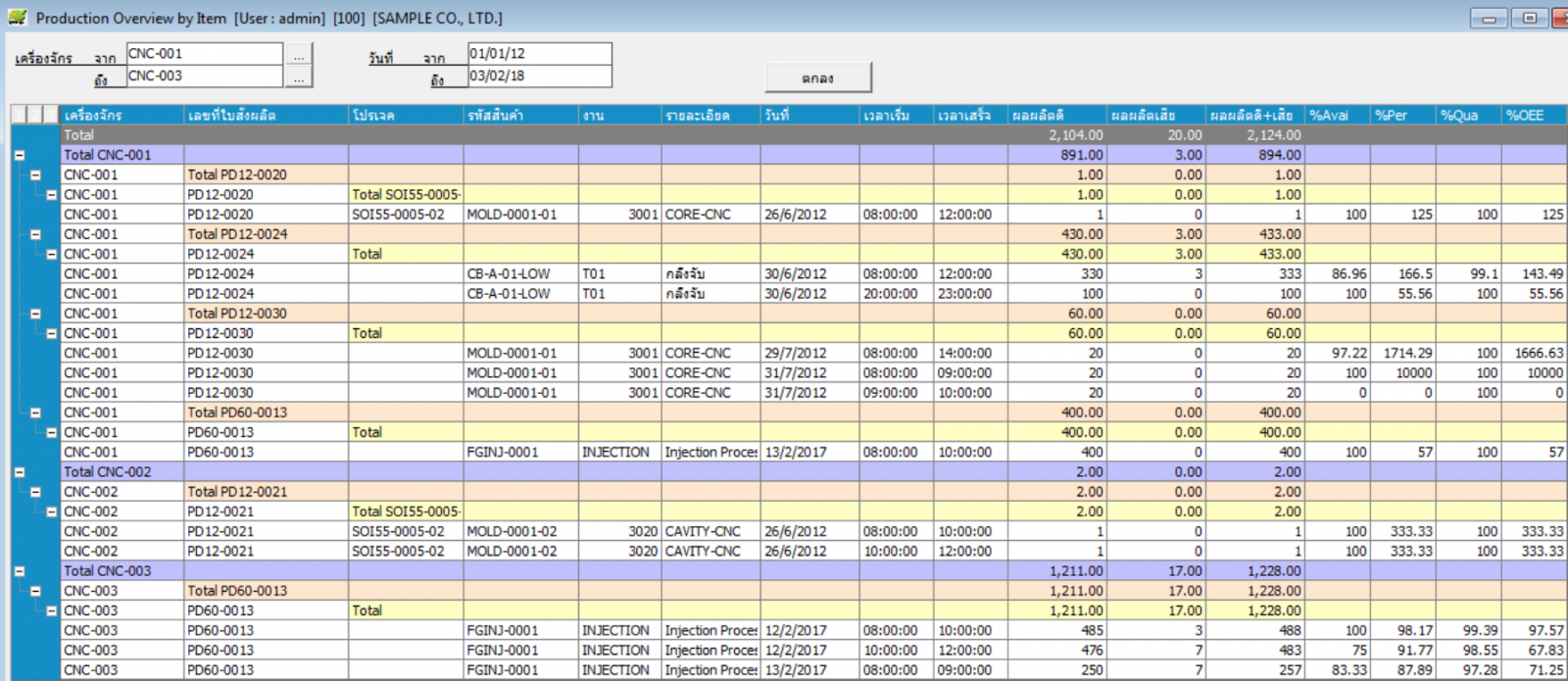Select the good output cell 485
The height and width of the screenshot is (681, 1568).
[1057, 631]
